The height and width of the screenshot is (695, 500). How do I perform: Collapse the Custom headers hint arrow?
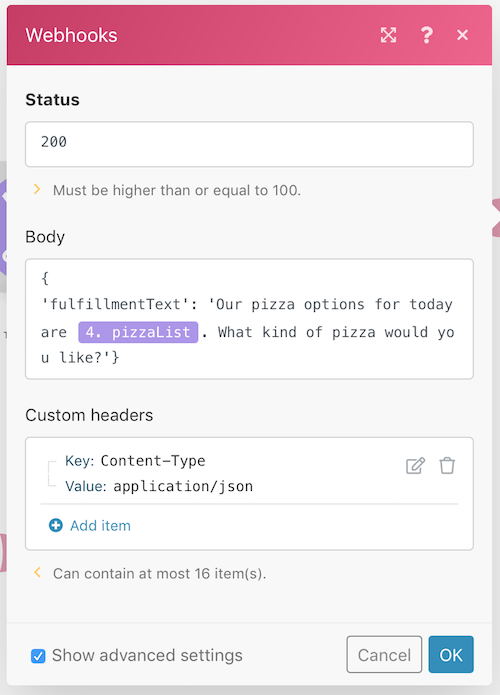37,573
